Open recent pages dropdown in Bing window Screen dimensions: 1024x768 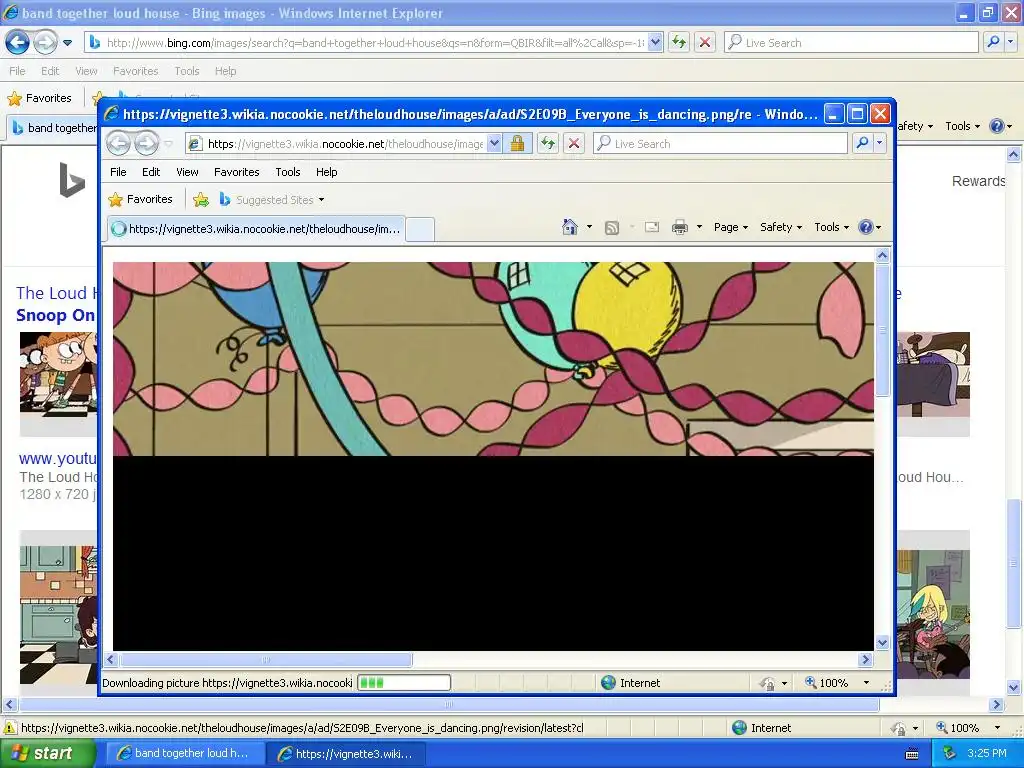click(x=67, y=43)
